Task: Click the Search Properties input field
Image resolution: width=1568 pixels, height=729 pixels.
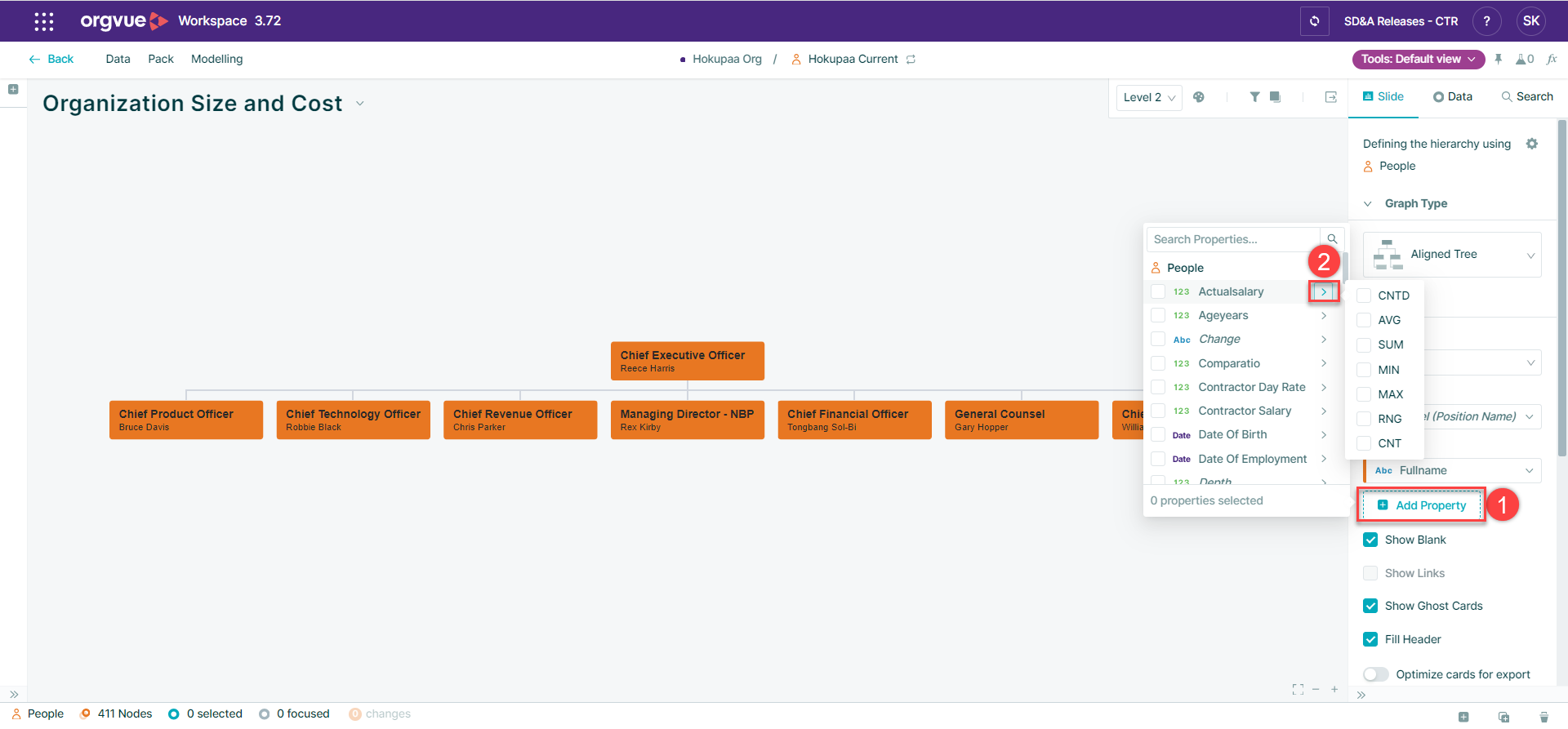Action: tap(1232, 239)
